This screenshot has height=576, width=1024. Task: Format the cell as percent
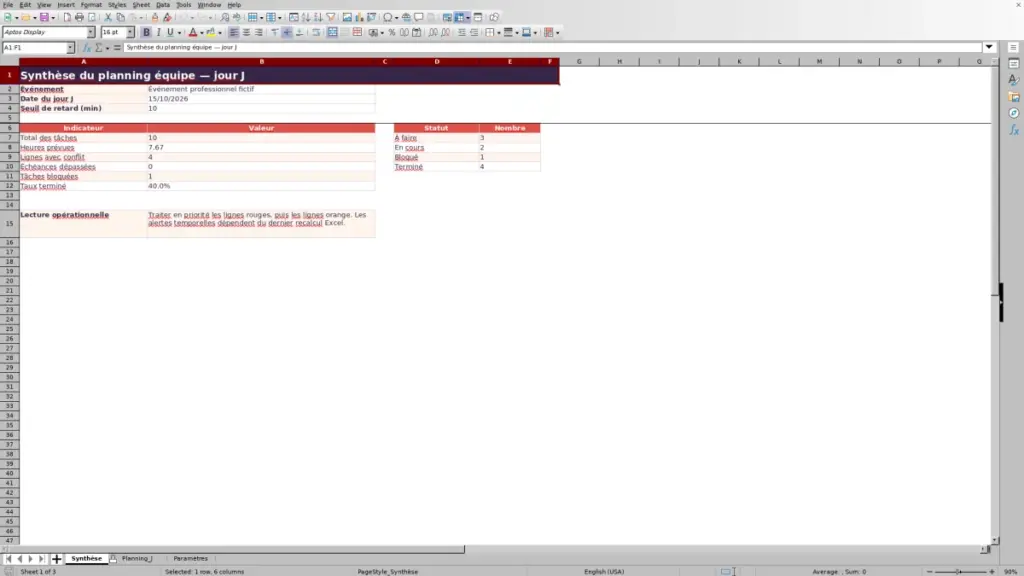392,33
